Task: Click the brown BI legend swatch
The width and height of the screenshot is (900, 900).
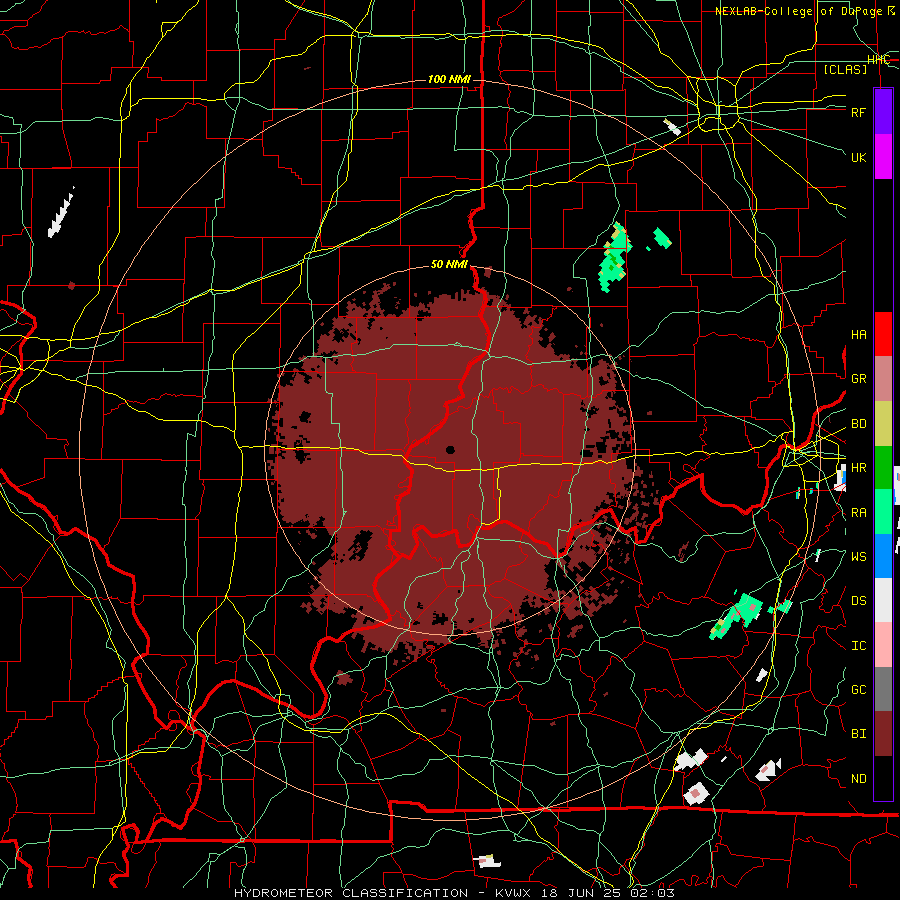Action: coord(883,734)
